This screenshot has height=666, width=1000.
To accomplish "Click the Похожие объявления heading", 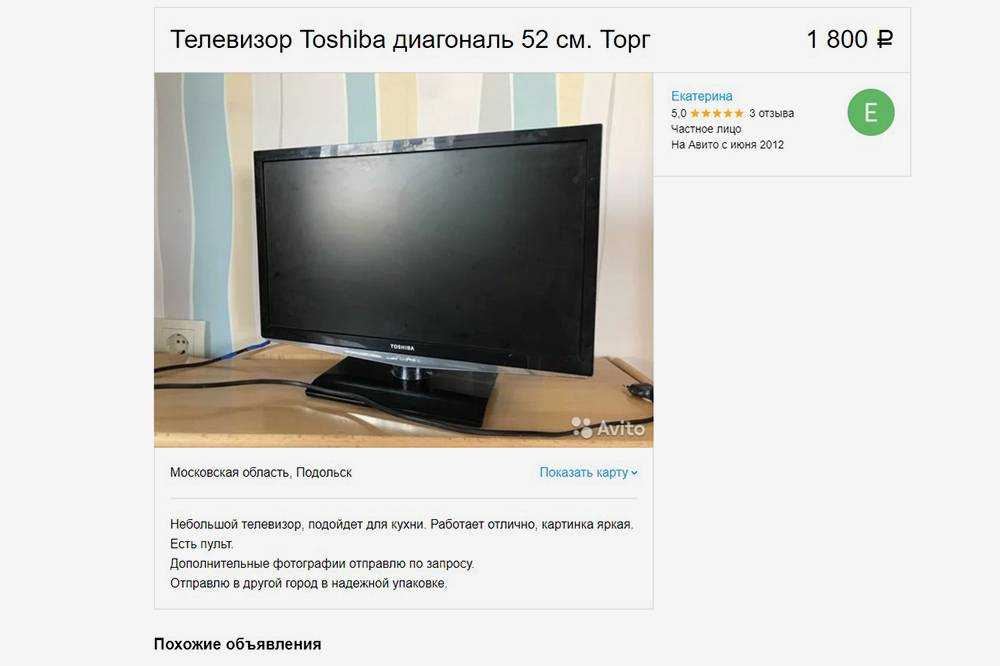I will [x=237, y=644].
